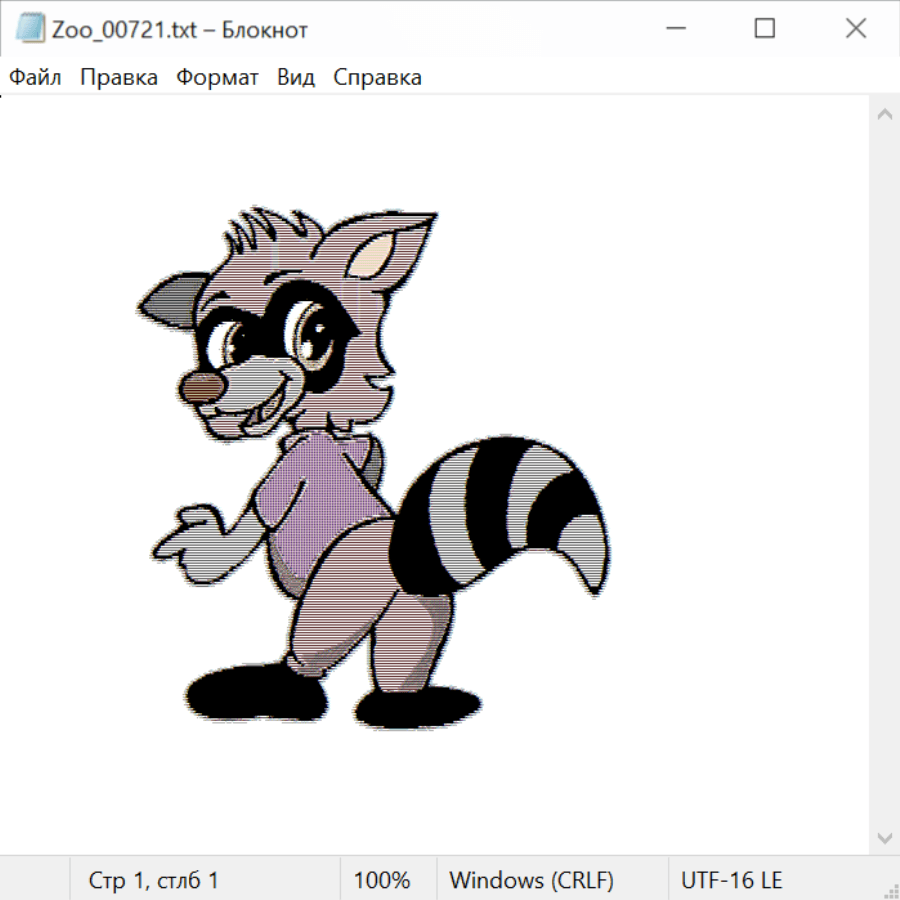Open the Файл menu

click(35, 77)
